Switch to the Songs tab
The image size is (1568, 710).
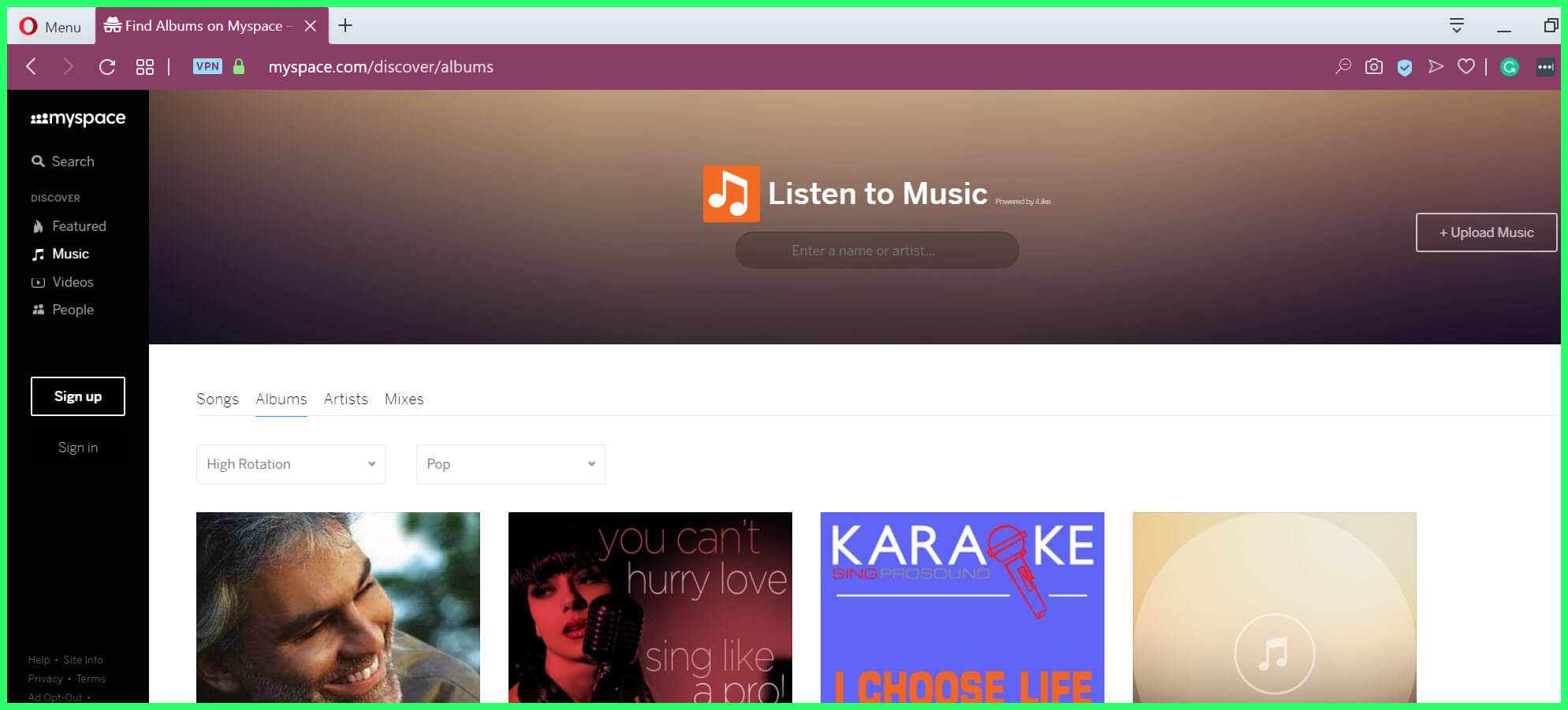[218, 399]
